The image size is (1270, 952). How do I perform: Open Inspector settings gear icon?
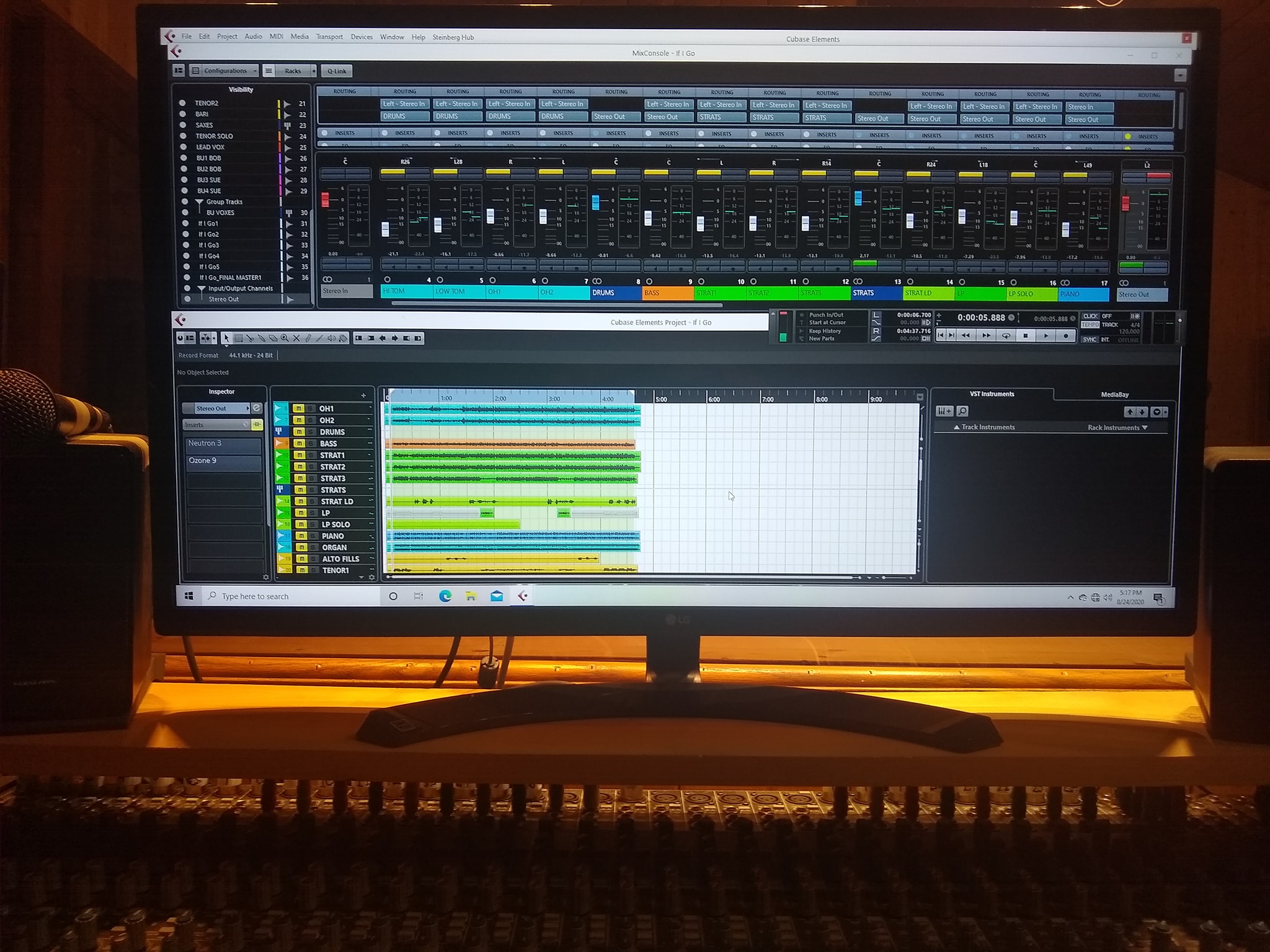(x=266, y=577)
